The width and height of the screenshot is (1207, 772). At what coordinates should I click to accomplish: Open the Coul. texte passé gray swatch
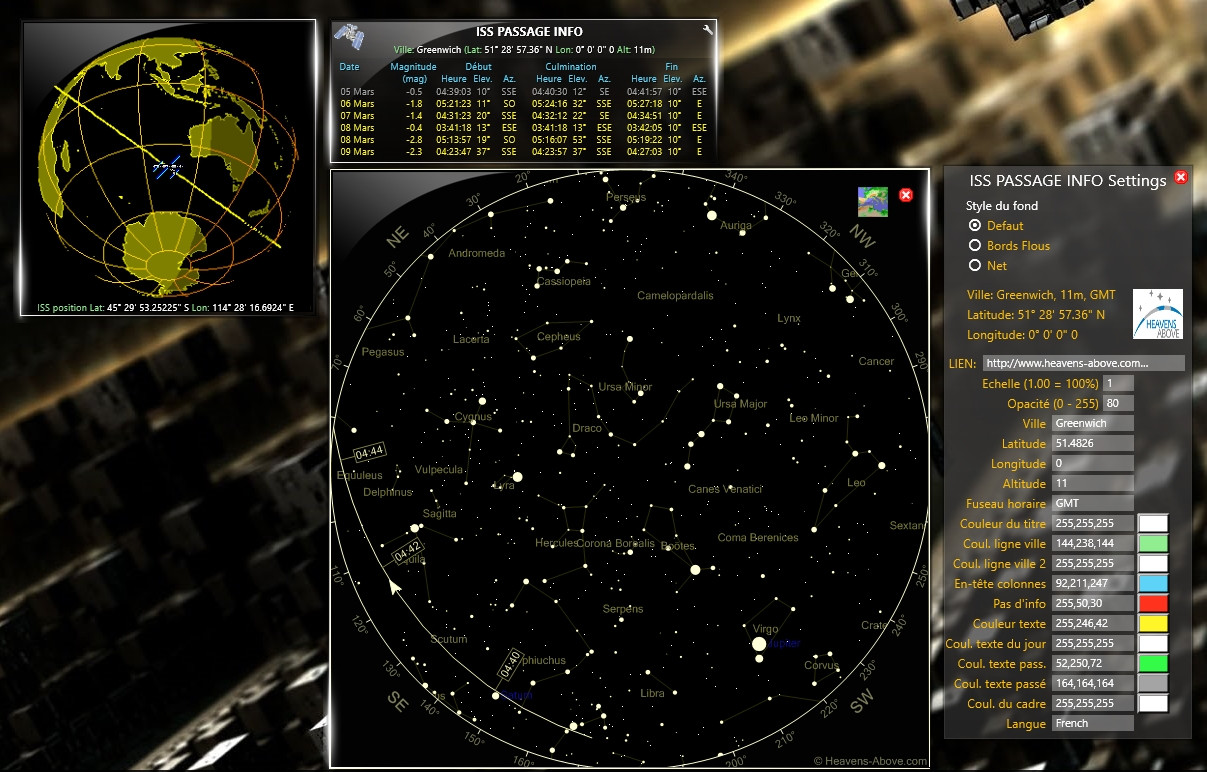coord(1154,683)
